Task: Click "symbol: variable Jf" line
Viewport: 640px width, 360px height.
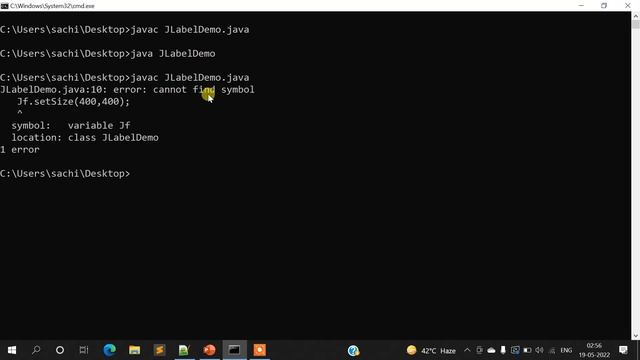Action: (x=71, y=126)
